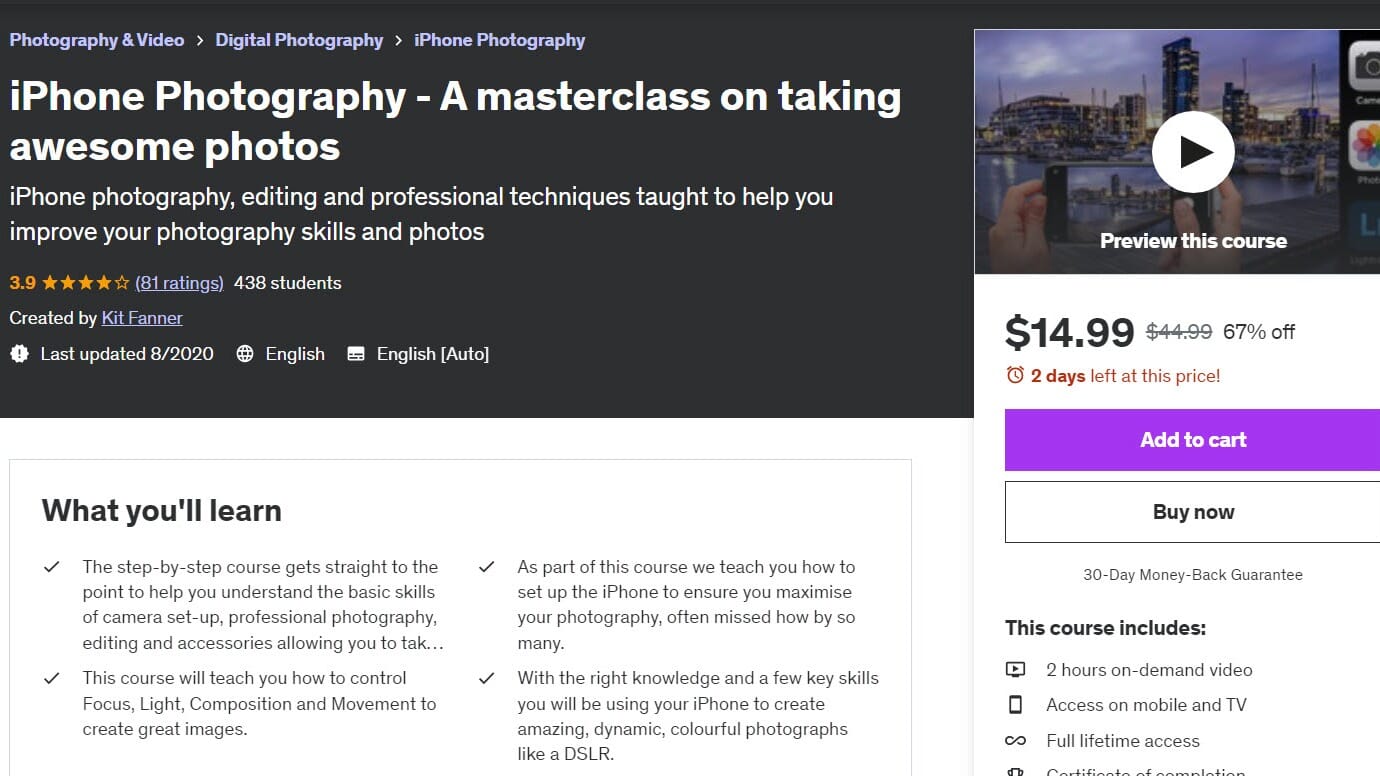Screen dimensions: 1380x776
Task: Click the mobile and TV access icon
Action: pyautogui.click(x=1015, y=704)
